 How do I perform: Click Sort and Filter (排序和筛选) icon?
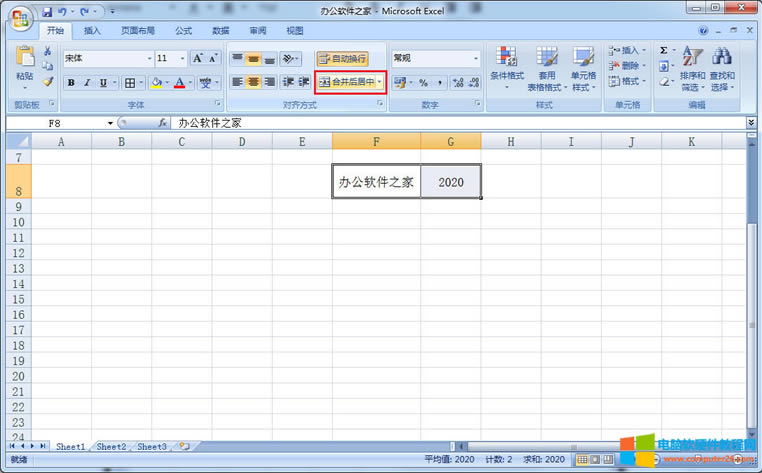(692, 68)
